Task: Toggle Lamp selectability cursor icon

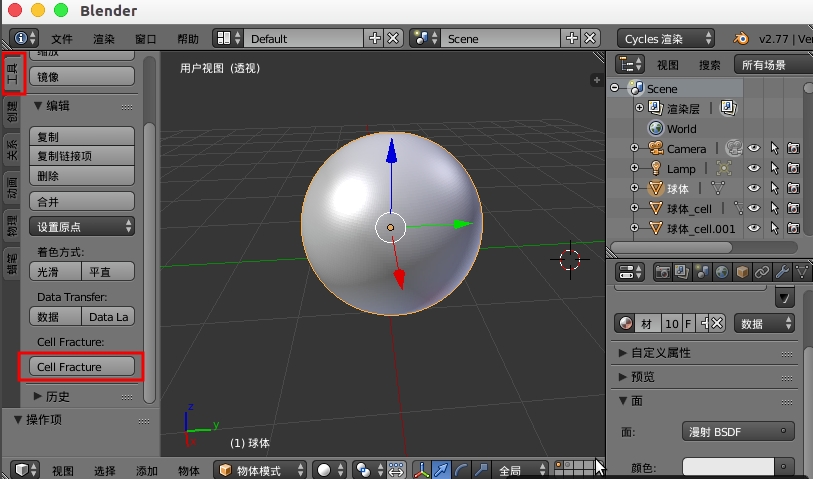Action: pos(774,169)
